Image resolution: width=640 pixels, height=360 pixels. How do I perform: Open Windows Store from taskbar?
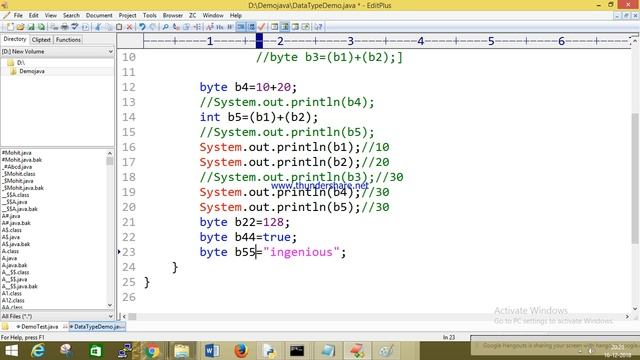pyautogui.click(x=96, y=351)
